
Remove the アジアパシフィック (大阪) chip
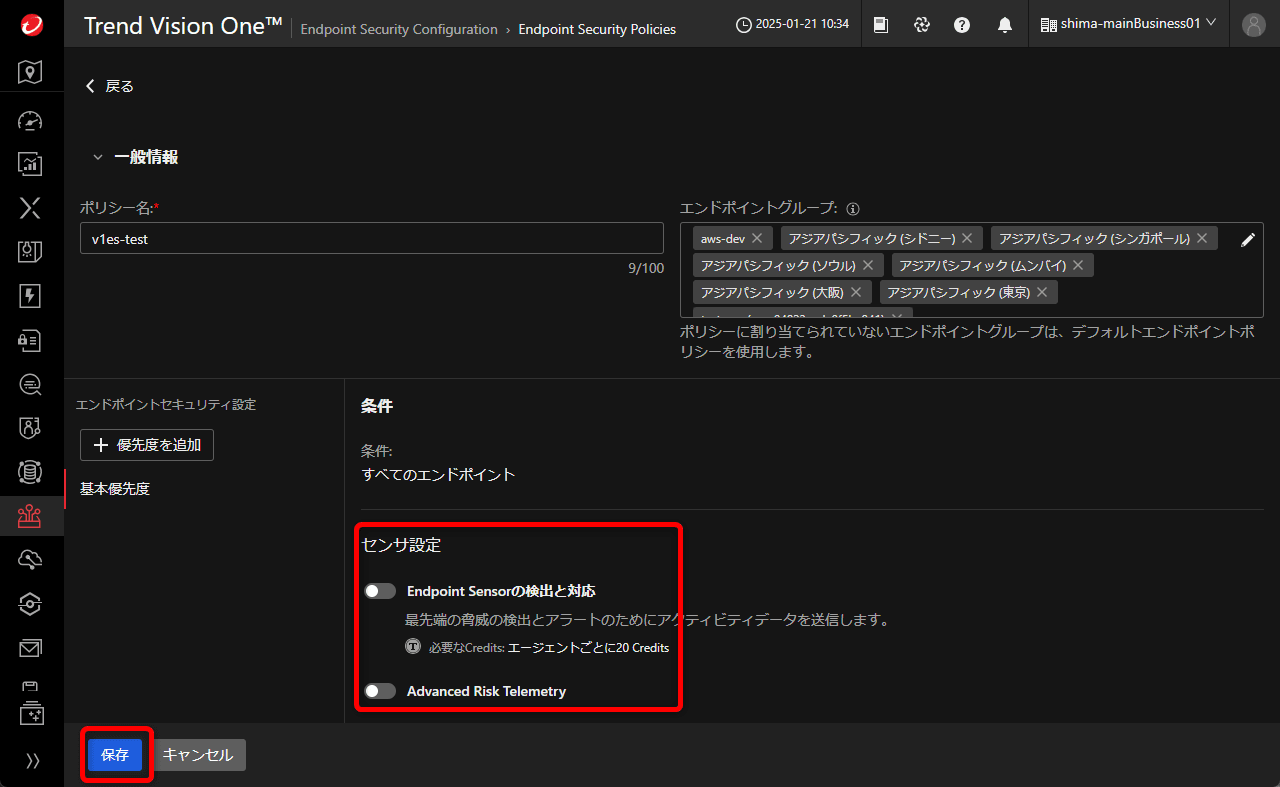[x=855, y=292]
